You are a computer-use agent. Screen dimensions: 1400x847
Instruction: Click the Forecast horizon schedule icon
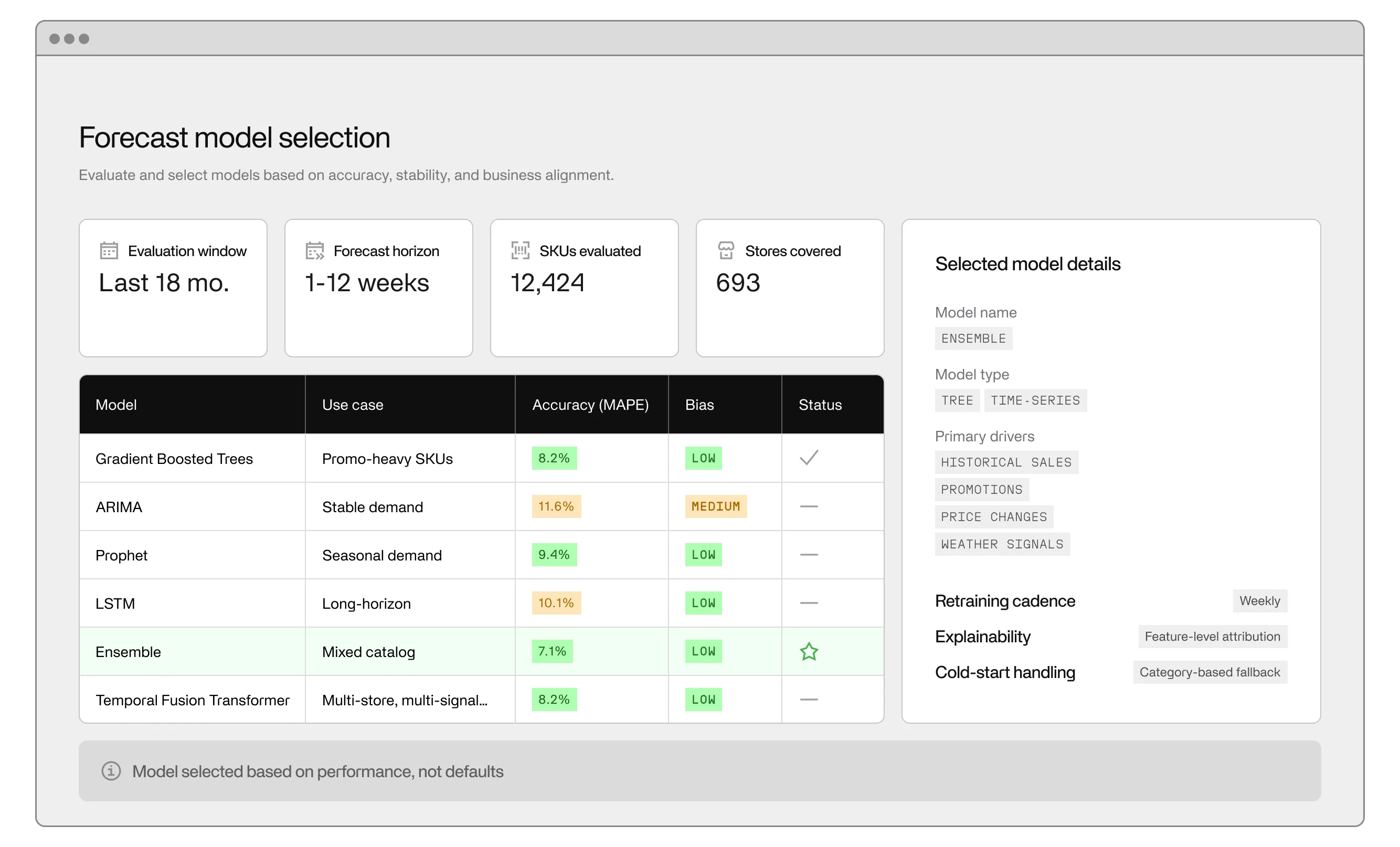[x=315, y=250]
